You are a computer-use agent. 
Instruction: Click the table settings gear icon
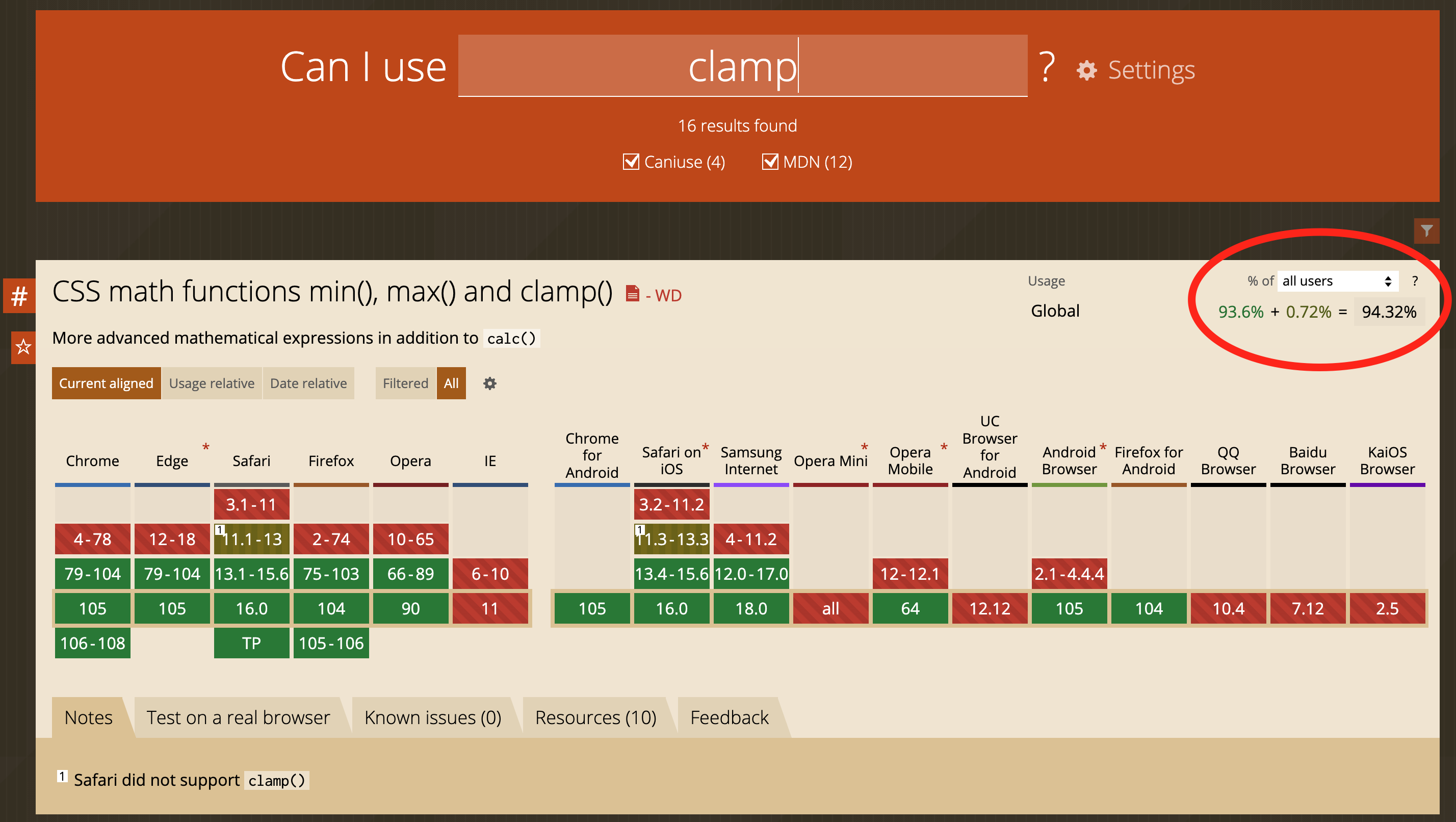point(489,383)
